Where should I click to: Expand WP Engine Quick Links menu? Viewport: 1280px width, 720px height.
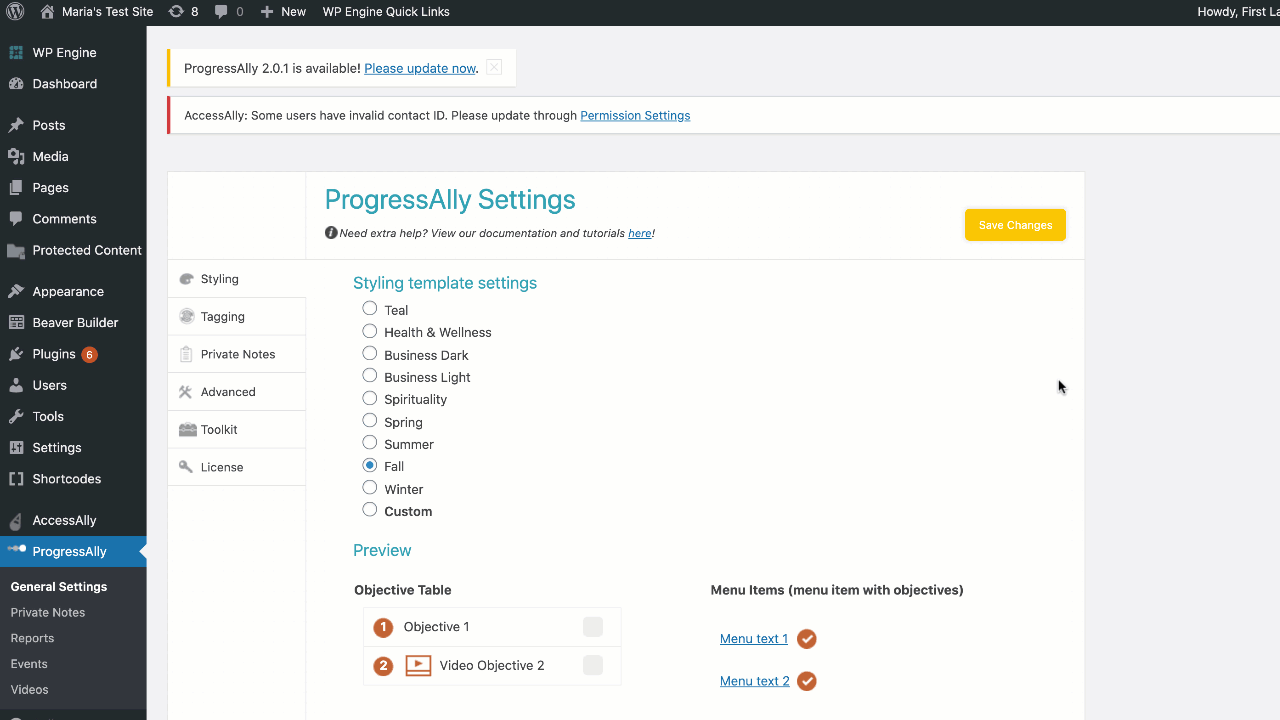point(386,12)
